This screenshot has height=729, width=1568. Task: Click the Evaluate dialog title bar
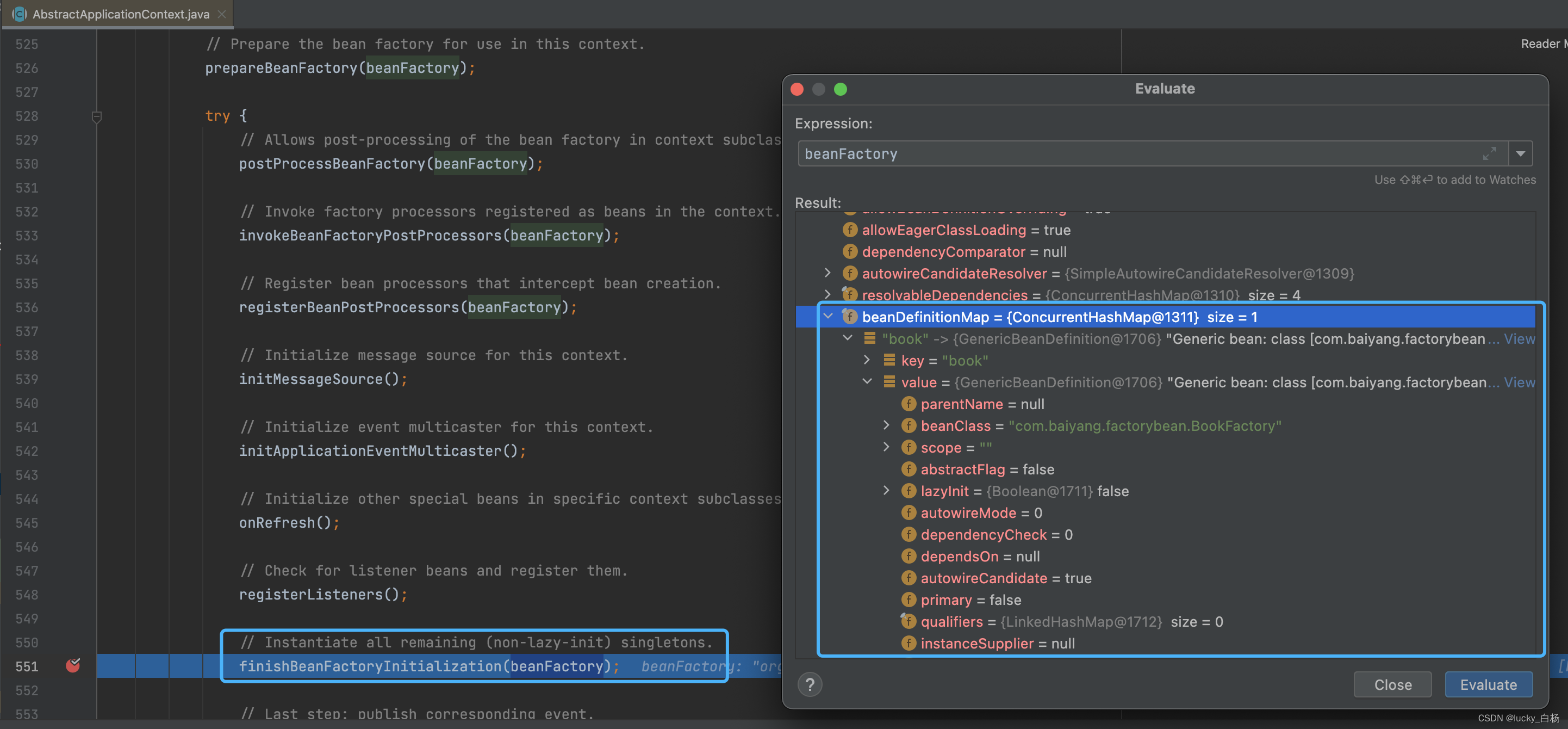pos(1165,89)
